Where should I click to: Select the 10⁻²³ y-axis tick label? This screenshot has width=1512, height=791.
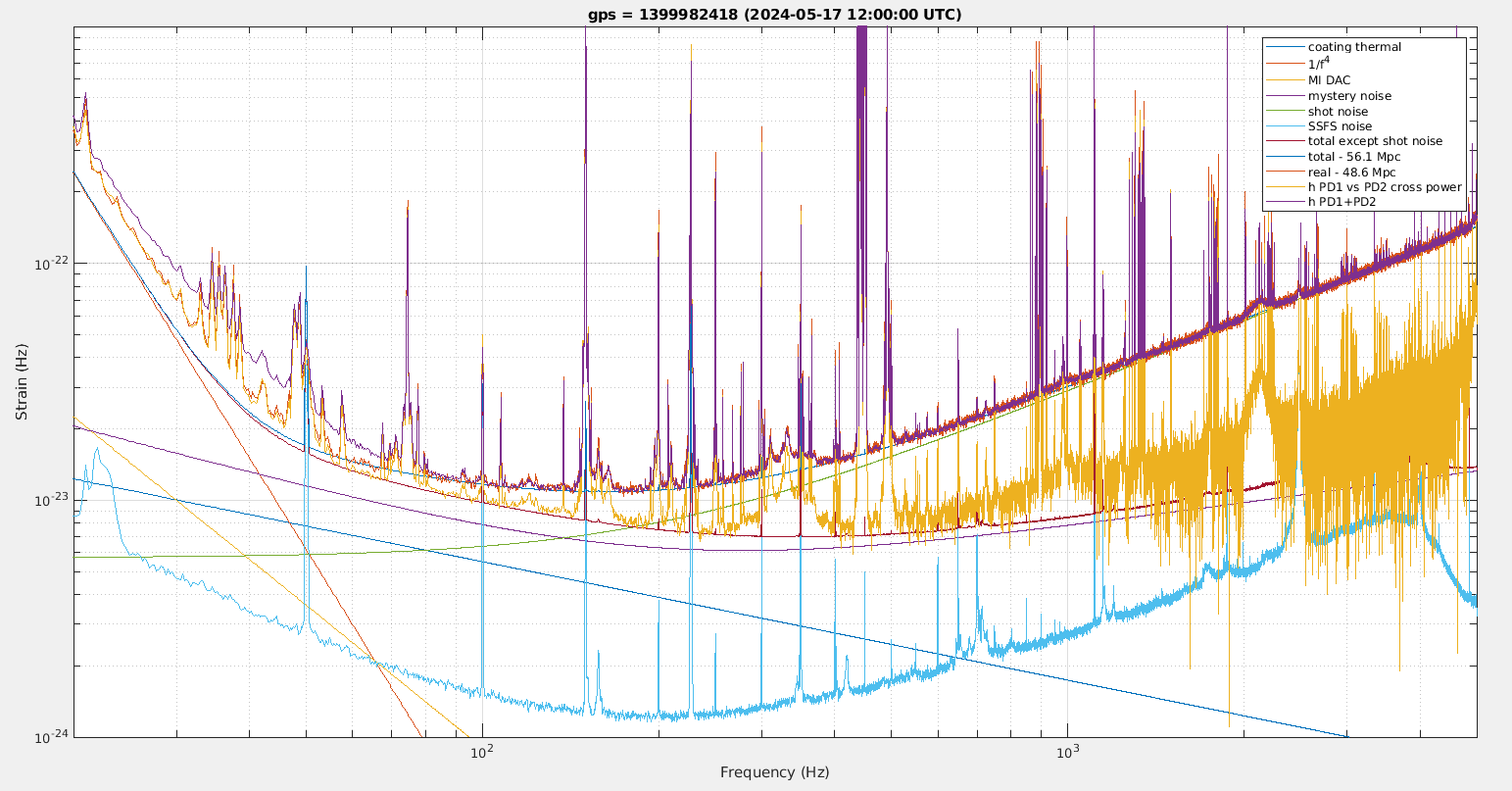49,499
